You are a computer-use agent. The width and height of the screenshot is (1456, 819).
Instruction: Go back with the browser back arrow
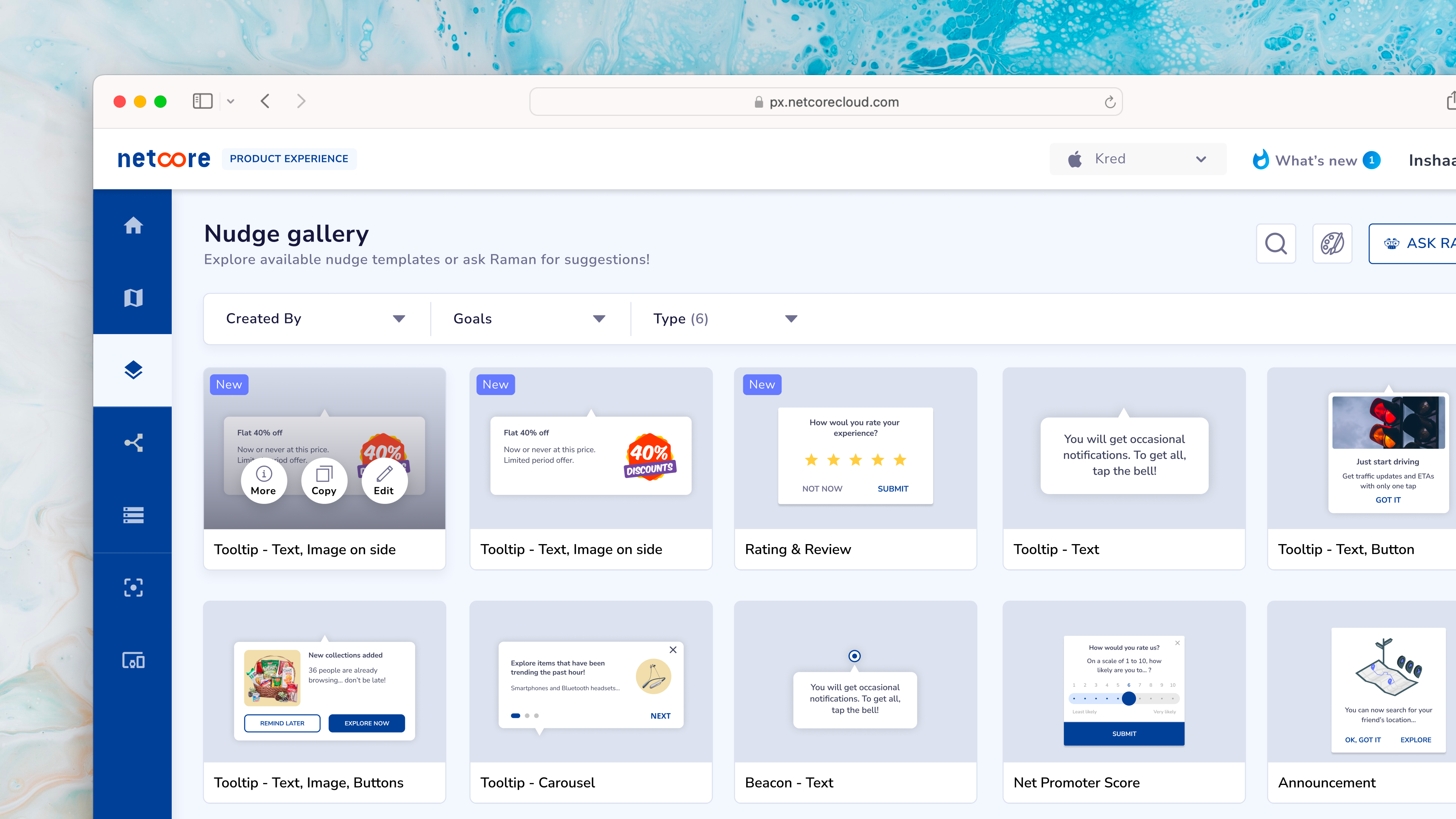[x=265, y=101]
